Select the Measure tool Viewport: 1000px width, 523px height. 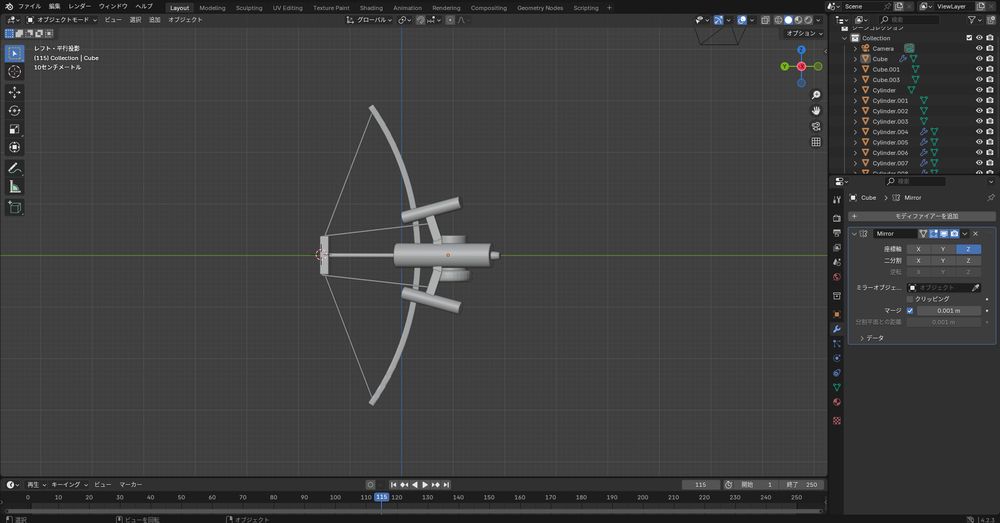point(15,187)
